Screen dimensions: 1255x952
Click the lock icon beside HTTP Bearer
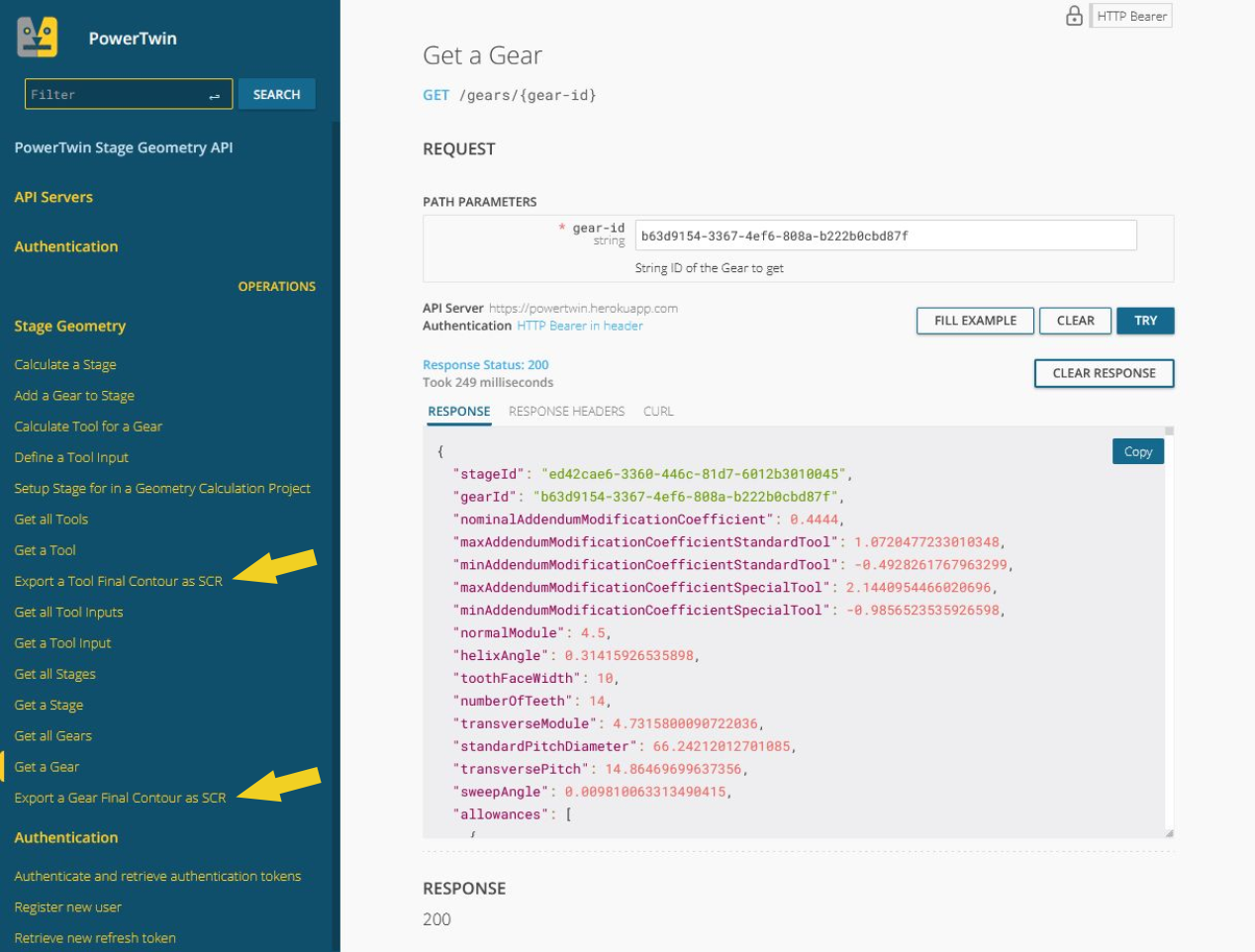(x=1074, y=16)
